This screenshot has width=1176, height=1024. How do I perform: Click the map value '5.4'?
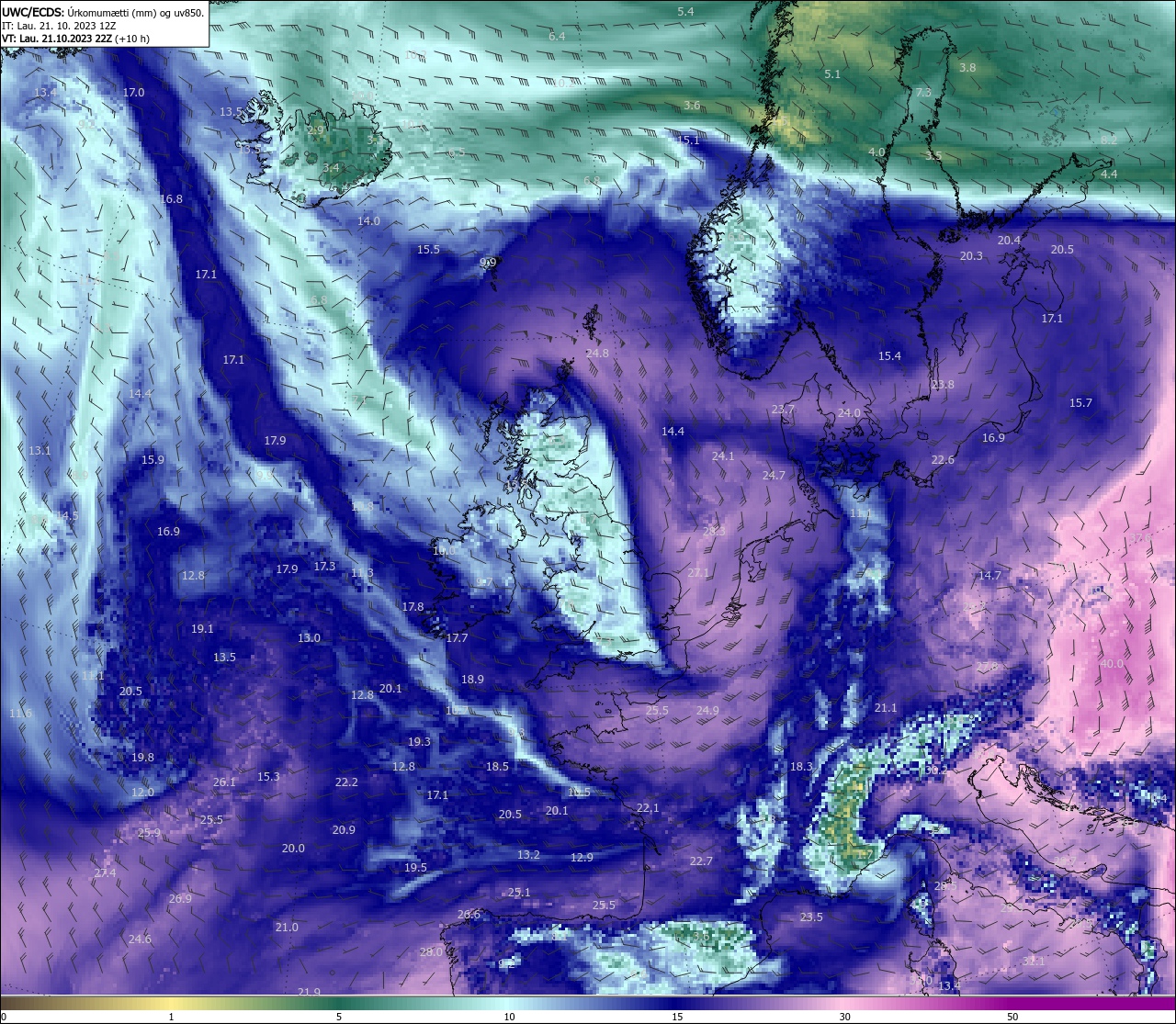coord(685,11)
